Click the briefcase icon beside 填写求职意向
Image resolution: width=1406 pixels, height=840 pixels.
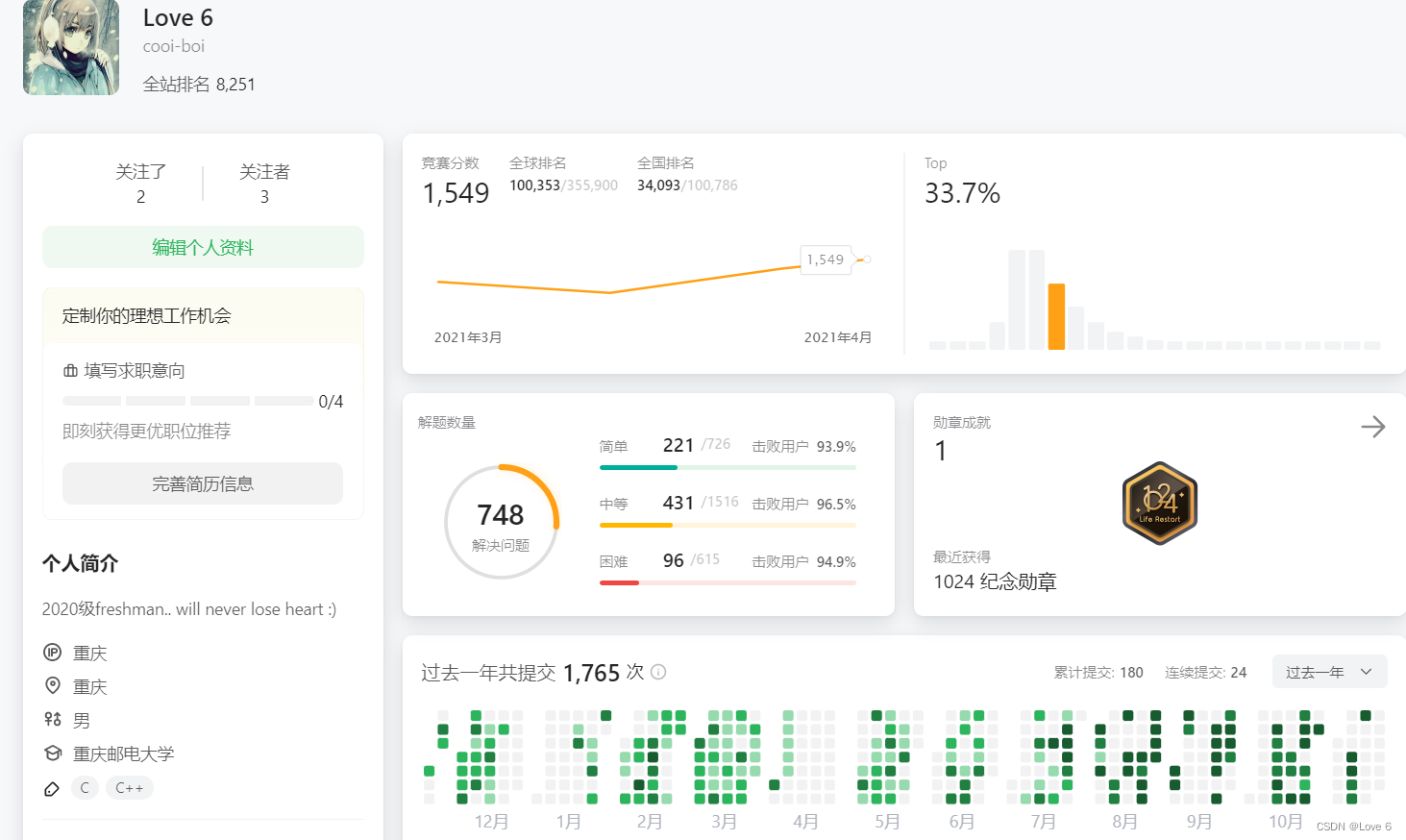[x=70, y=371]
